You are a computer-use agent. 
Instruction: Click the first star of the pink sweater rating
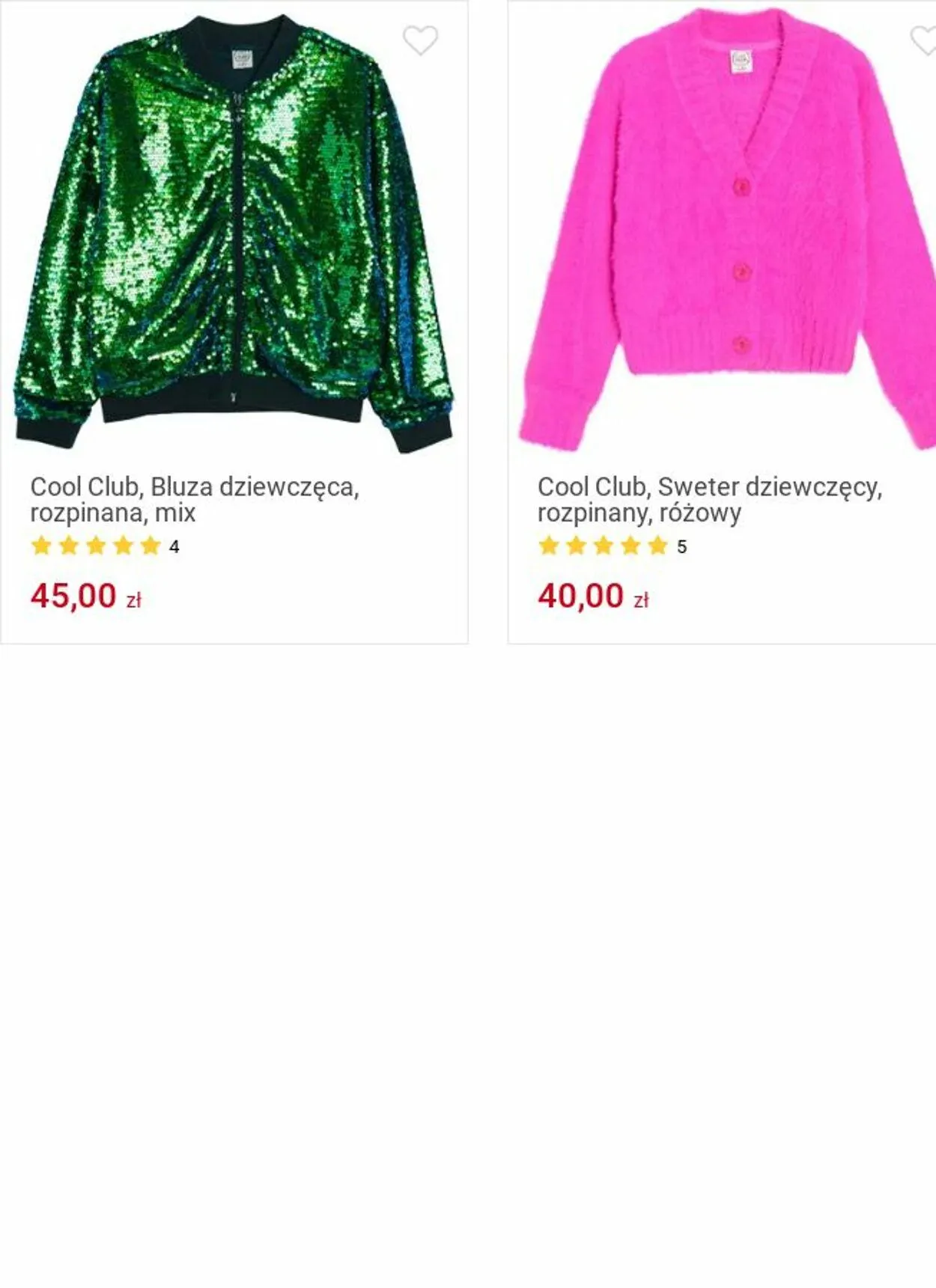click(549, 546)
